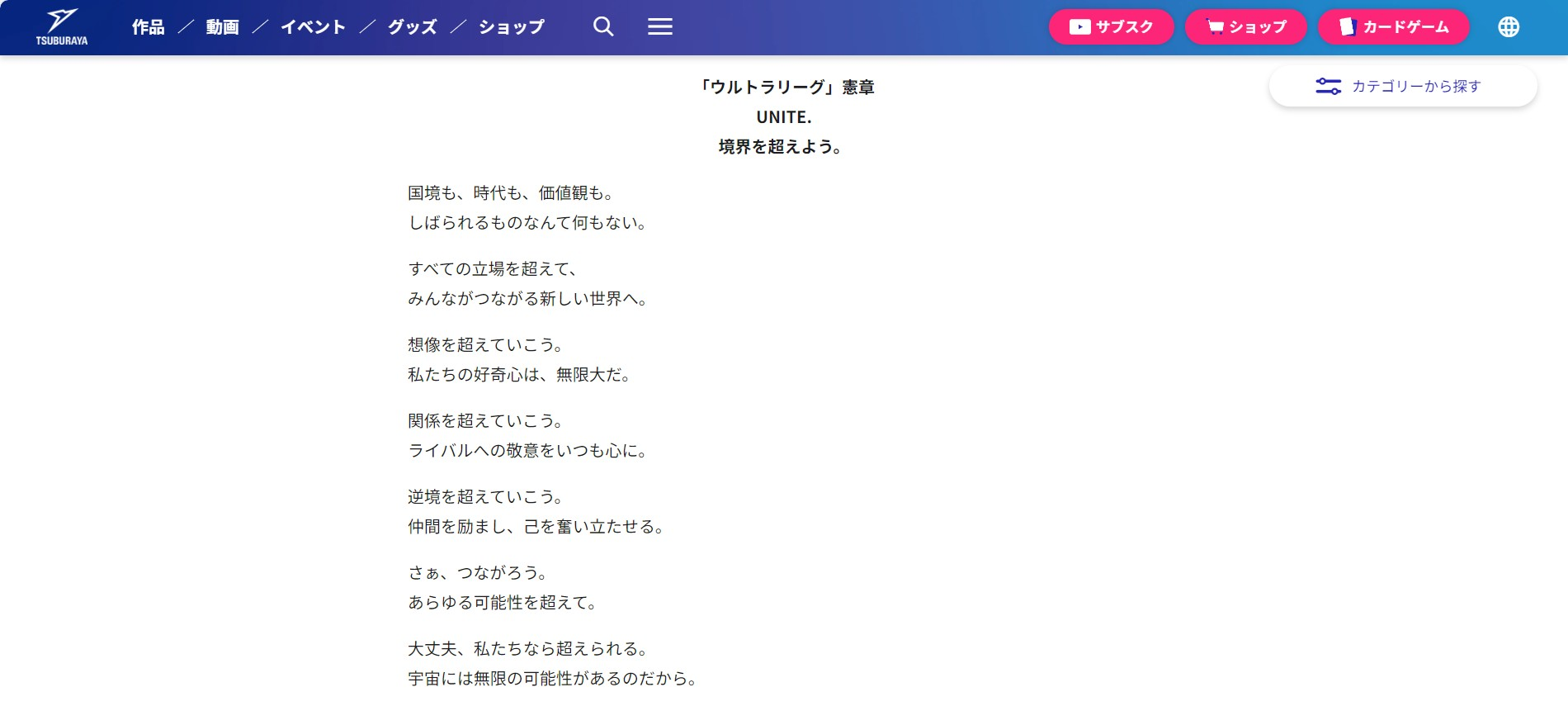Open the language globe icon
The width and height of the screenshot is (1568, 725).
pyautogui.click(x=1509, y=26)
